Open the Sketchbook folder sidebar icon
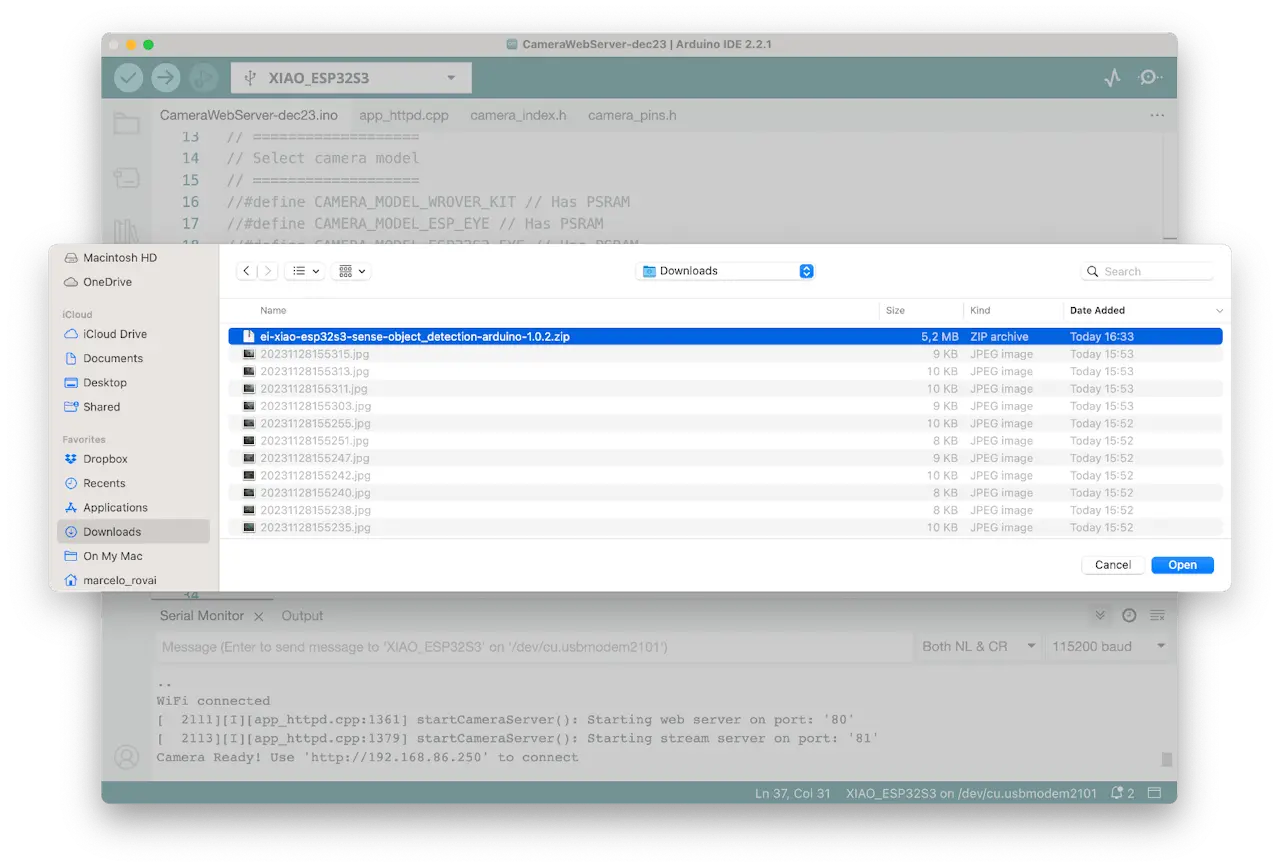The width and height of the screenshot is (1280, 868). 126,125
